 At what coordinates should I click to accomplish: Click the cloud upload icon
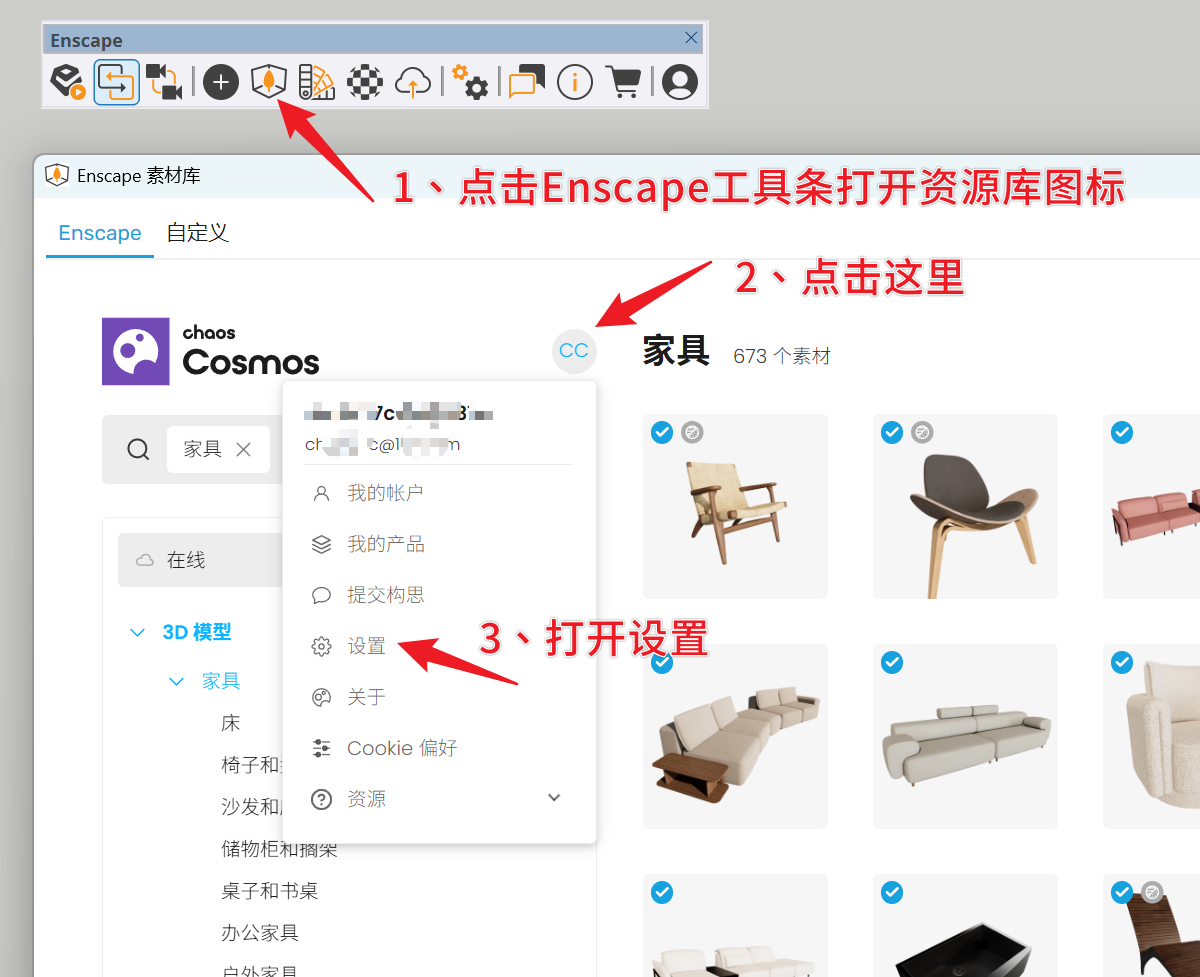pos(413,82)
